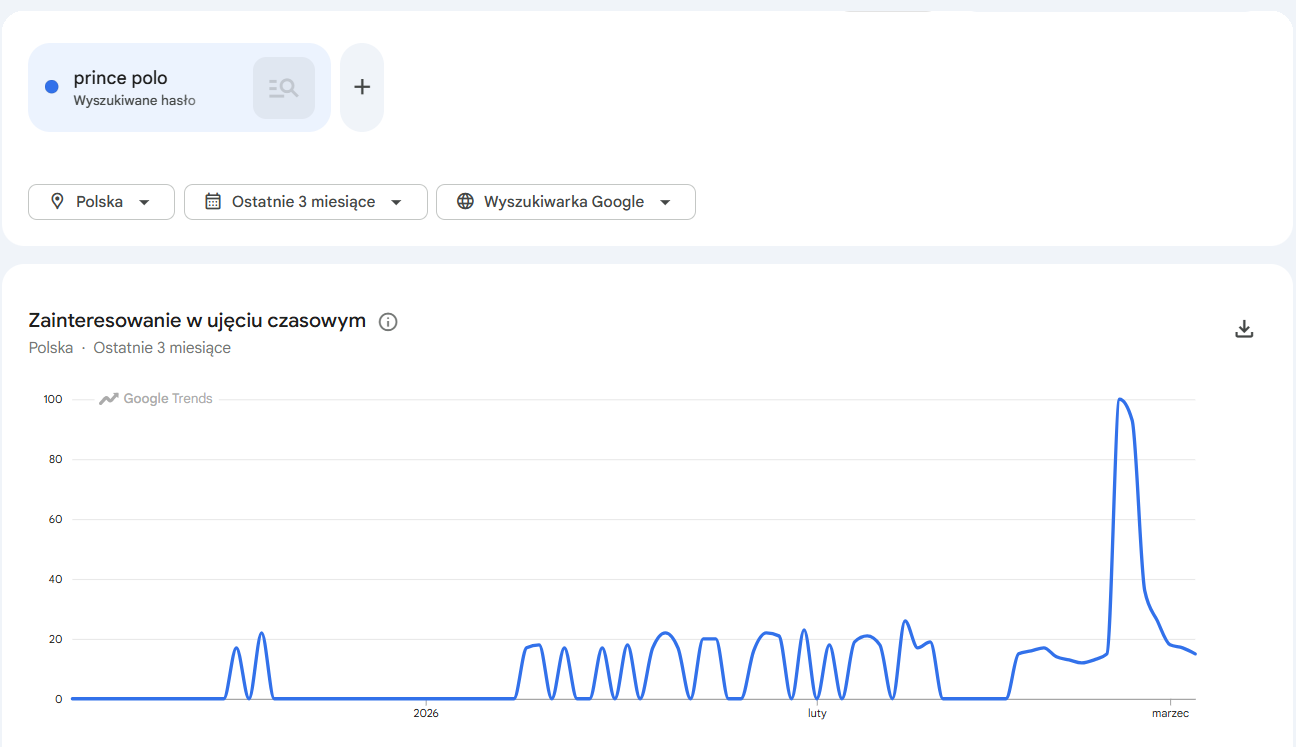Click the 2026 axis label on the timeline

(427, 713)
